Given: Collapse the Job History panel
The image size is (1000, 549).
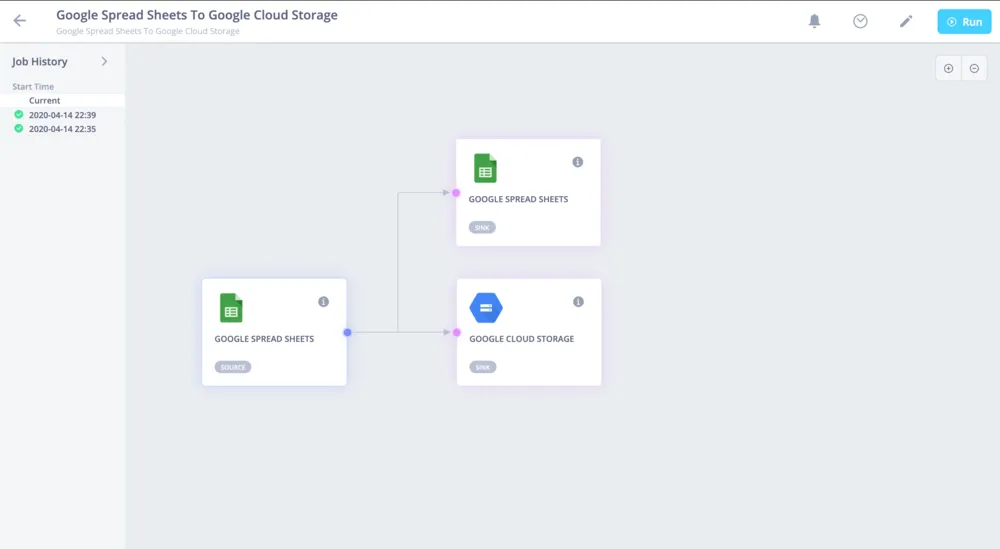Looking at the screenshot, I should [104, 62].
